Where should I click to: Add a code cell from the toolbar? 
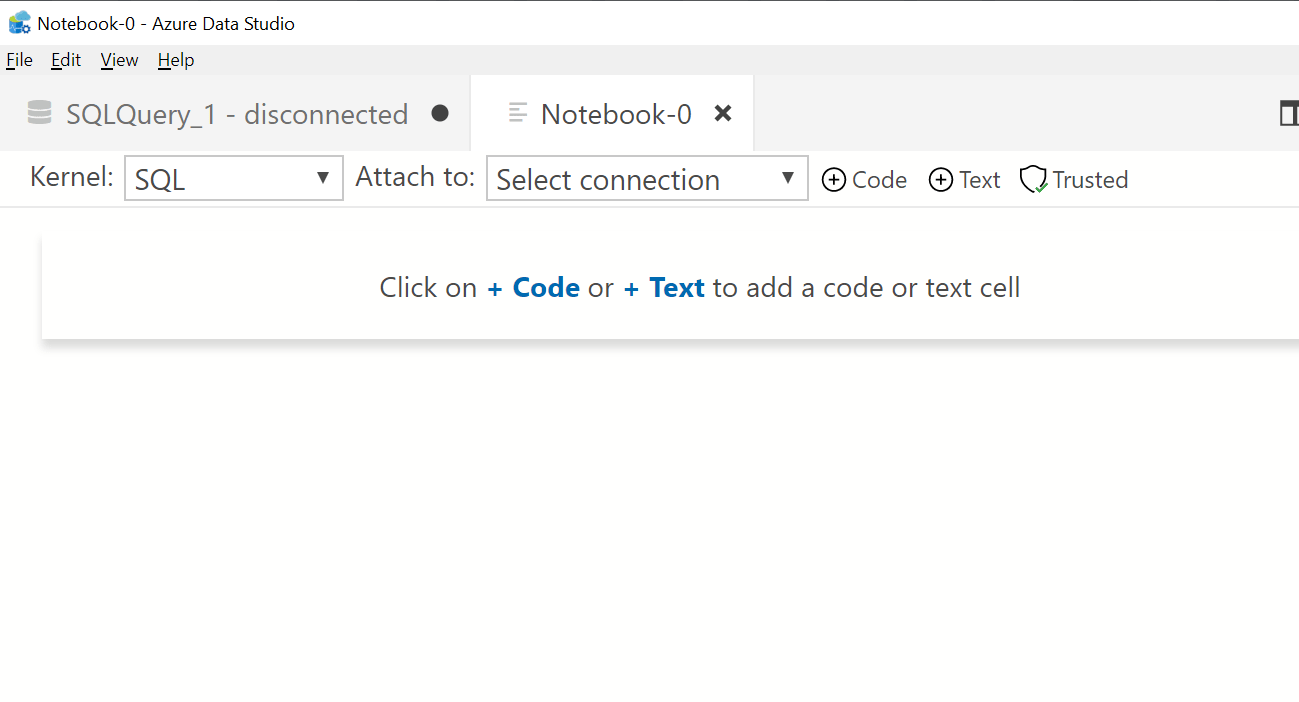[865, 180]
